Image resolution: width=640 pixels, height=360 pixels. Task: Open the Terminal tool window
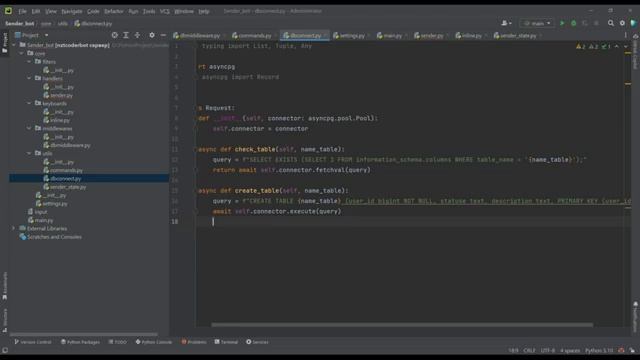click(226, 342)
